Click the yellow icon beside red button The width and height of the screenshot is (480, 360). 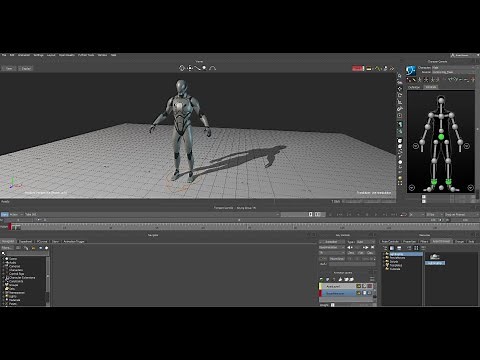tap(369, 68)
